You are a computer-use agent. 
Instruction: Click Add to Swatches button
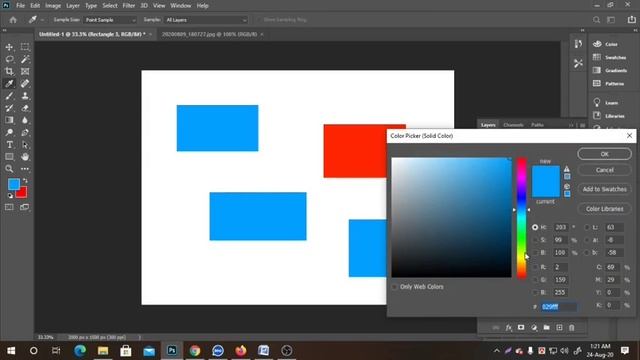click(x=604, y=189)
